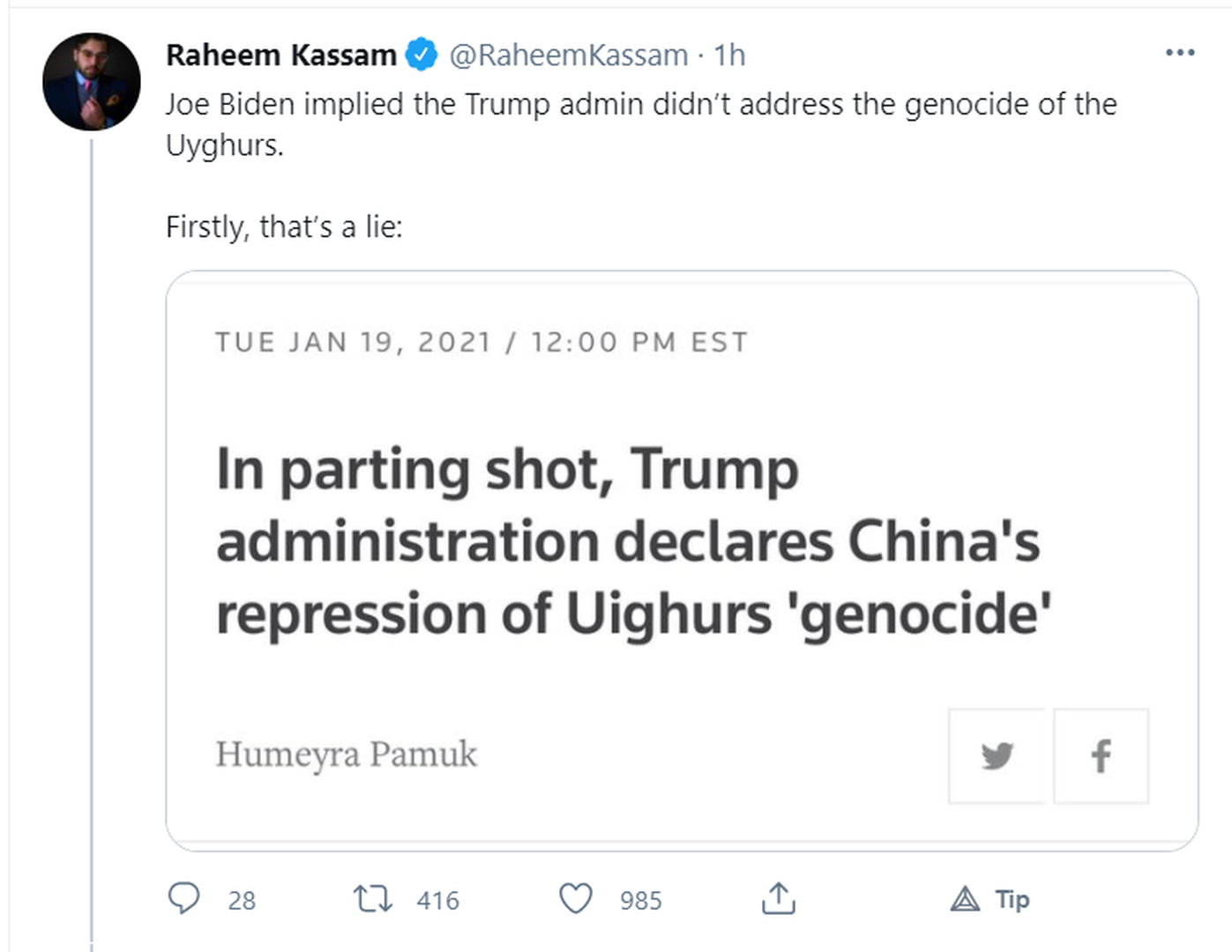This screenshot has width=1232, height=952.
Task: Click the blue verified badge
Action: click(x=422, y=55)
